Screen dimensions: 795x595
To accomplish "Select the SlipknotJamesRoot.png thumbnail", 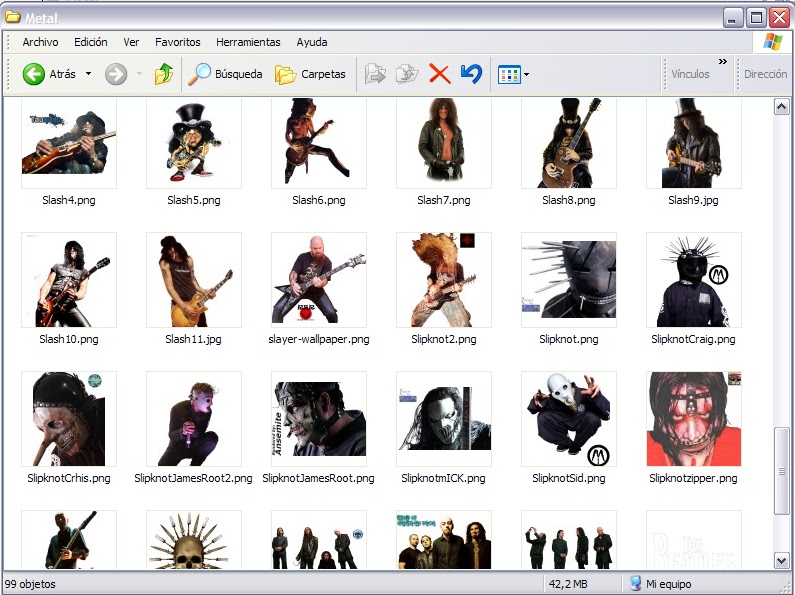I will pos(318,419).
